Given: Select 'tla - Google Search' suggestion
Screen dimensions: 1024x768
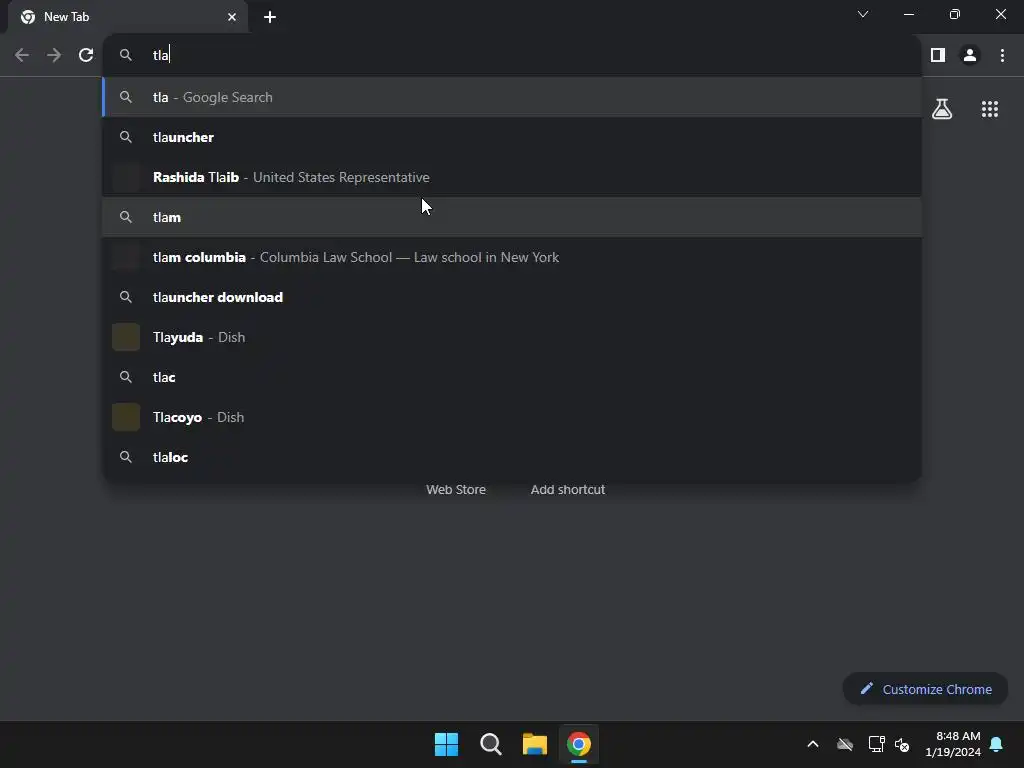Looking at the screenshot, I should coord(511,97).
